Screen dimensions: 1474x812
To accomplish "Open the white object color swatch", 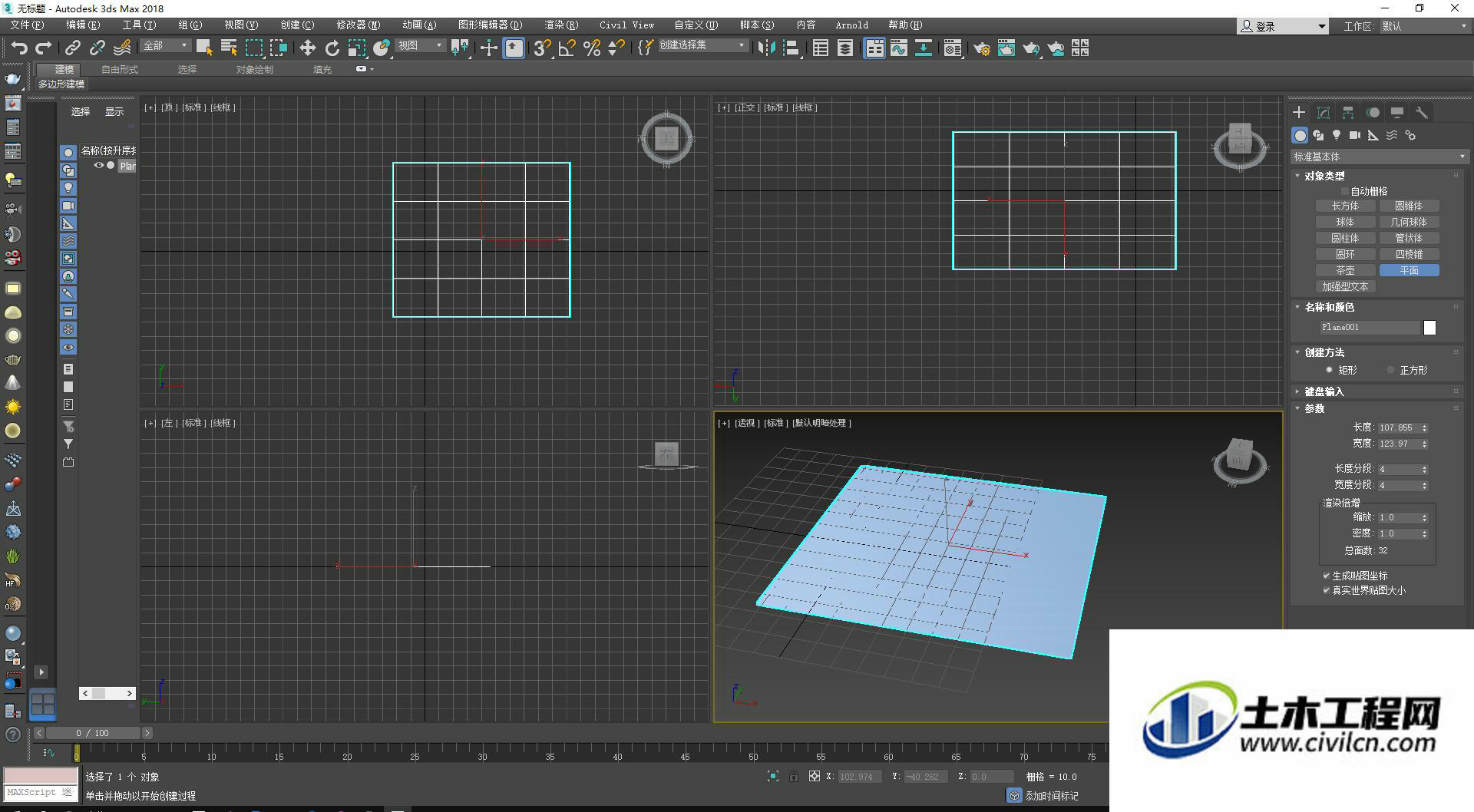I will click(x=1429, y=328).
